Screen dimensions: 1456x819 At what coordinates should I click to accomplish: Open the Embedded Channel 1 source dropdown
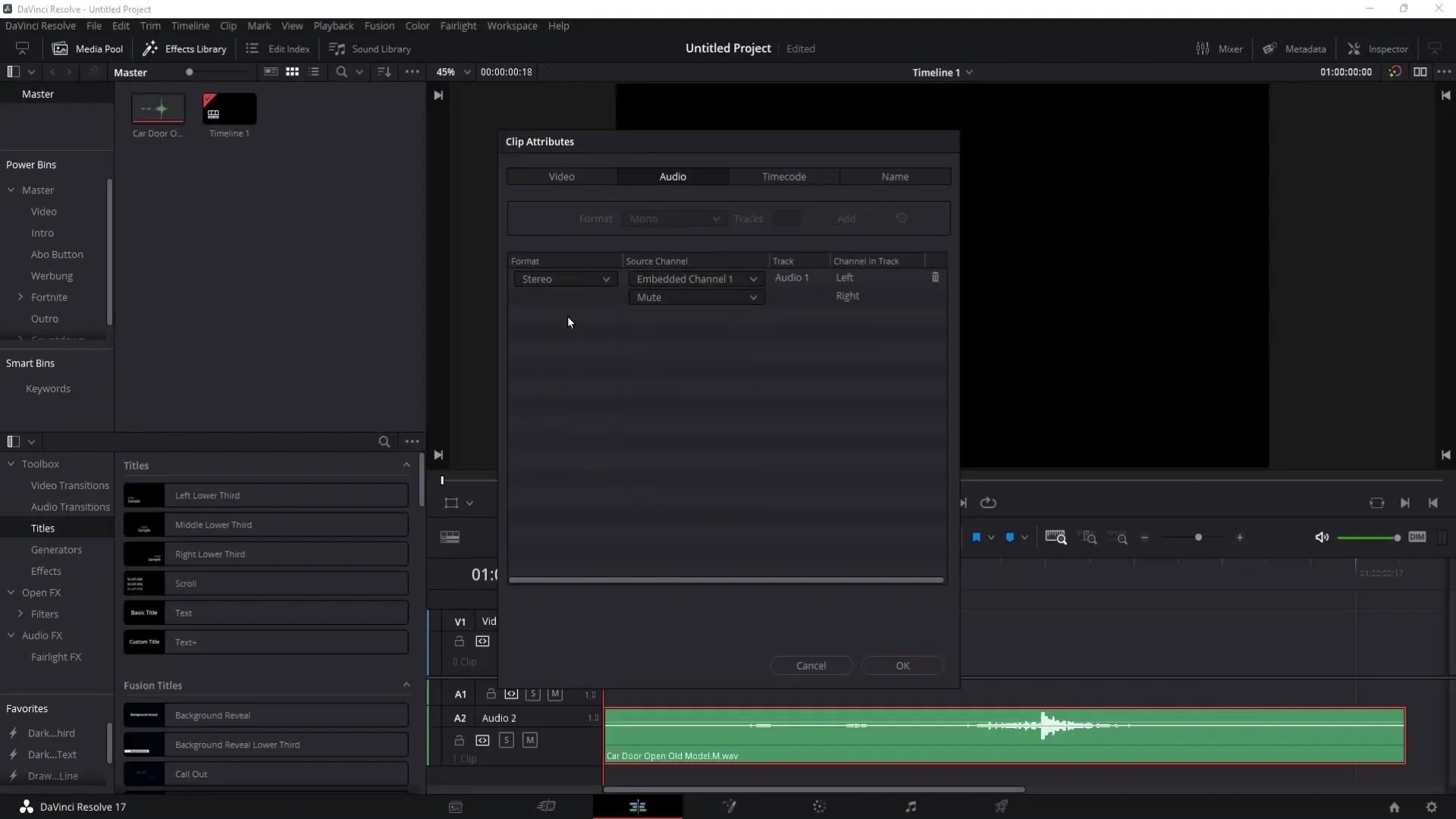tap(694, 278)
